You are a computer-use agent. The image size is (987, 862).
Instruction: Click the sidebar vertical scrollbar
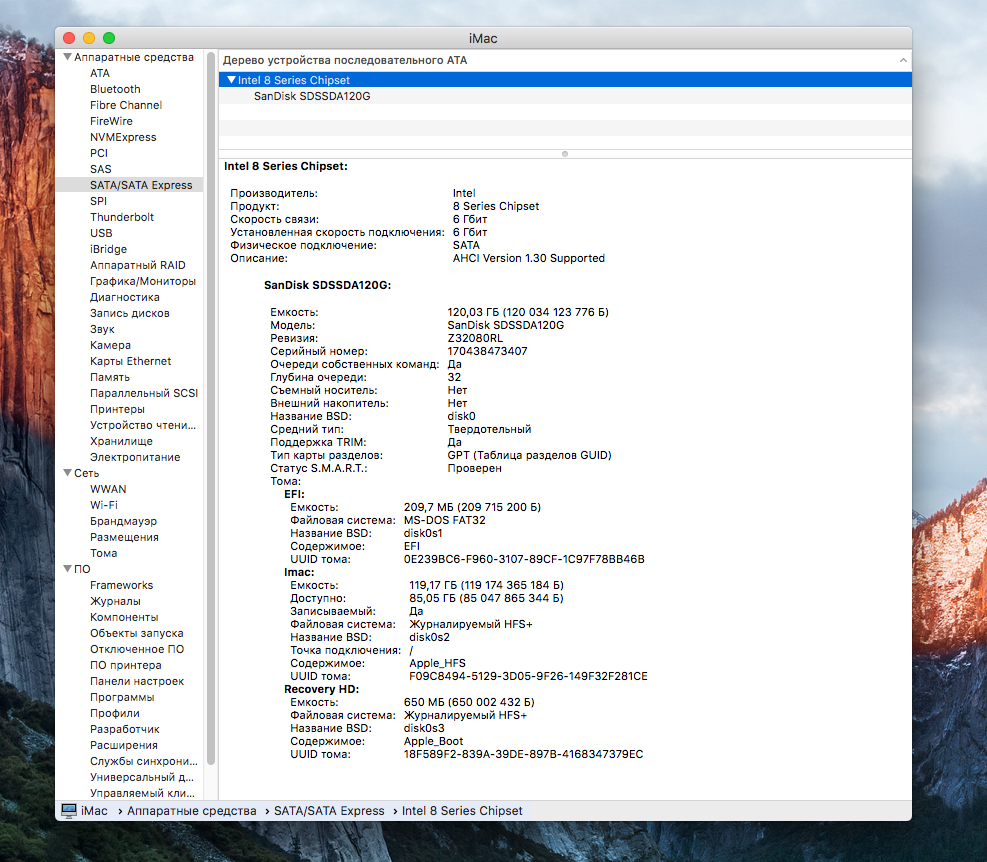tap(211, 409)
